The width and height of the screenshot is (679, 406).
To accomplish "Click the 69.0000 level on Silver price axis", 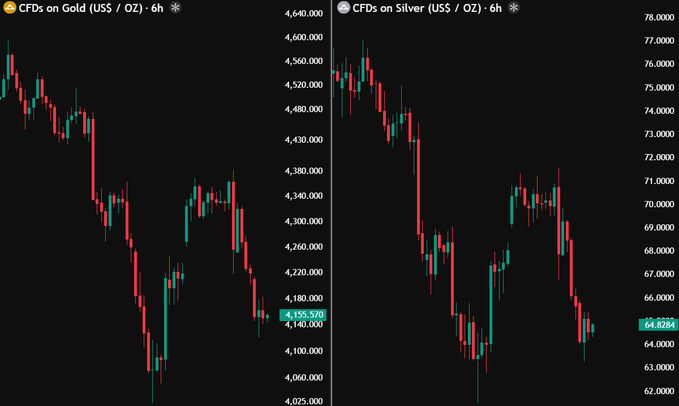I will pyautogui.click(x=659, y=227).
